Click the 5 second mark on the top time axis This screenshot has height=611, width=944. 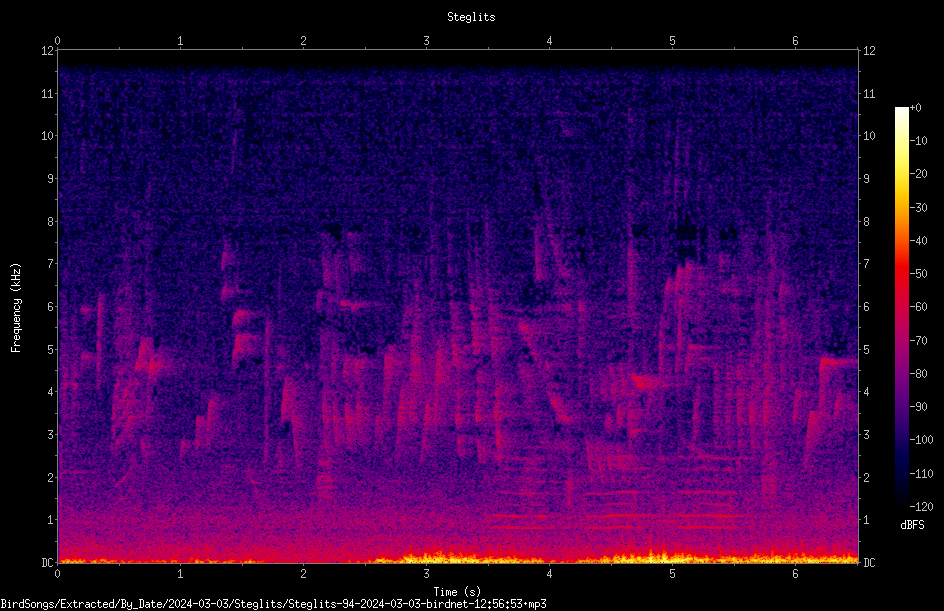click(x=672, y=41)
